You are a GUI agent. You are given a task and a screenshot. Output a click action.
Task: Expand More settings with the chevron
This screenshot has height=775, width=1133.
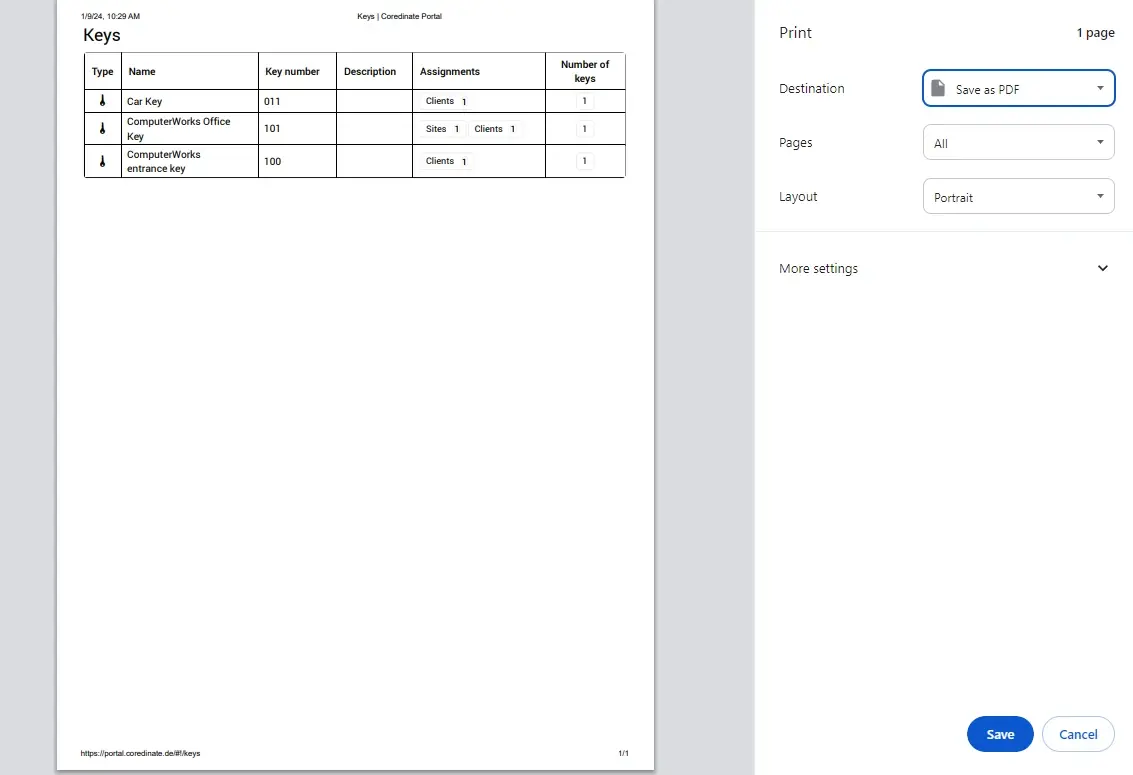(1103, 268)
